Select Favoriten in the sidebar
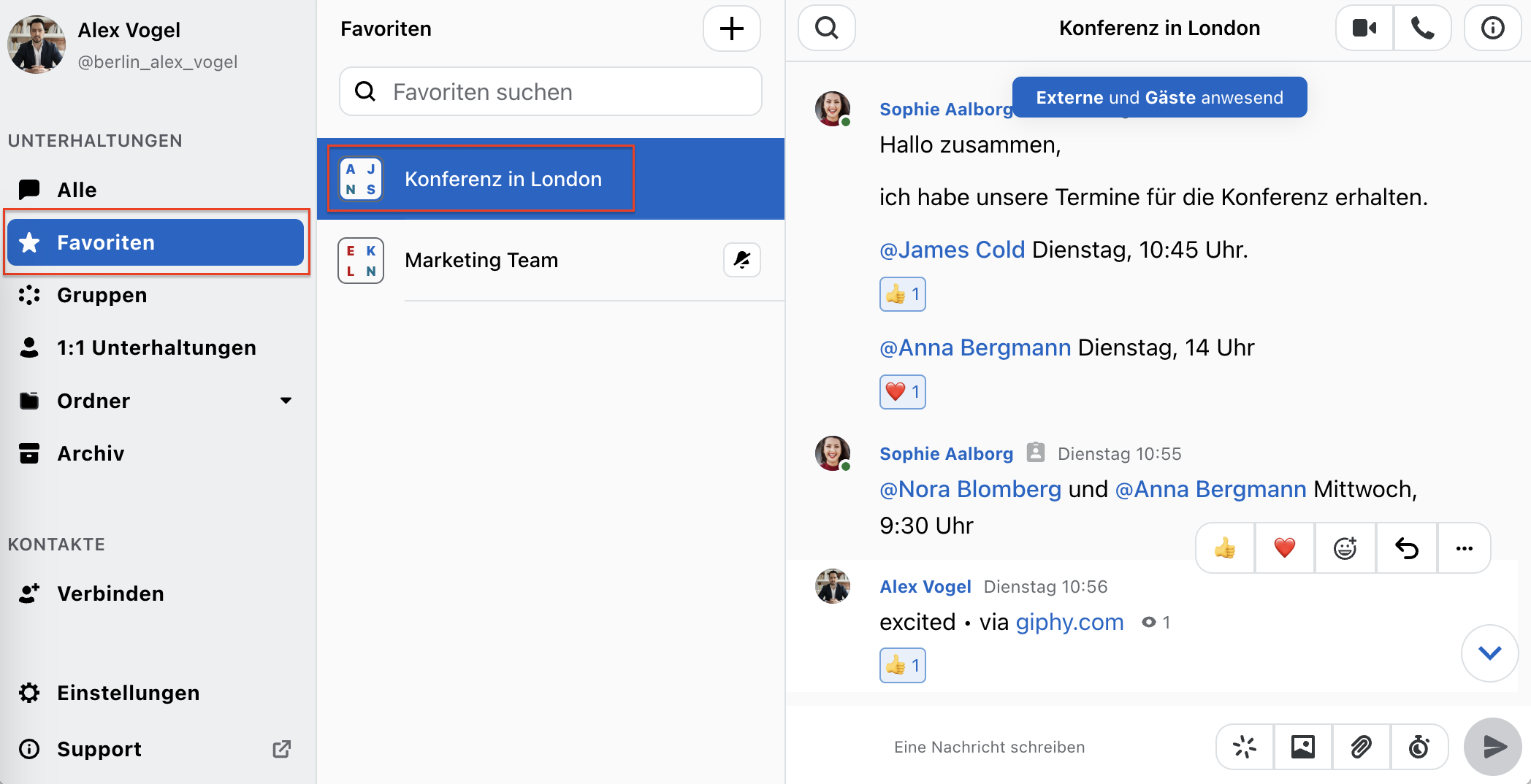The height and width of the screenshot is (784, 1531). 156,242
